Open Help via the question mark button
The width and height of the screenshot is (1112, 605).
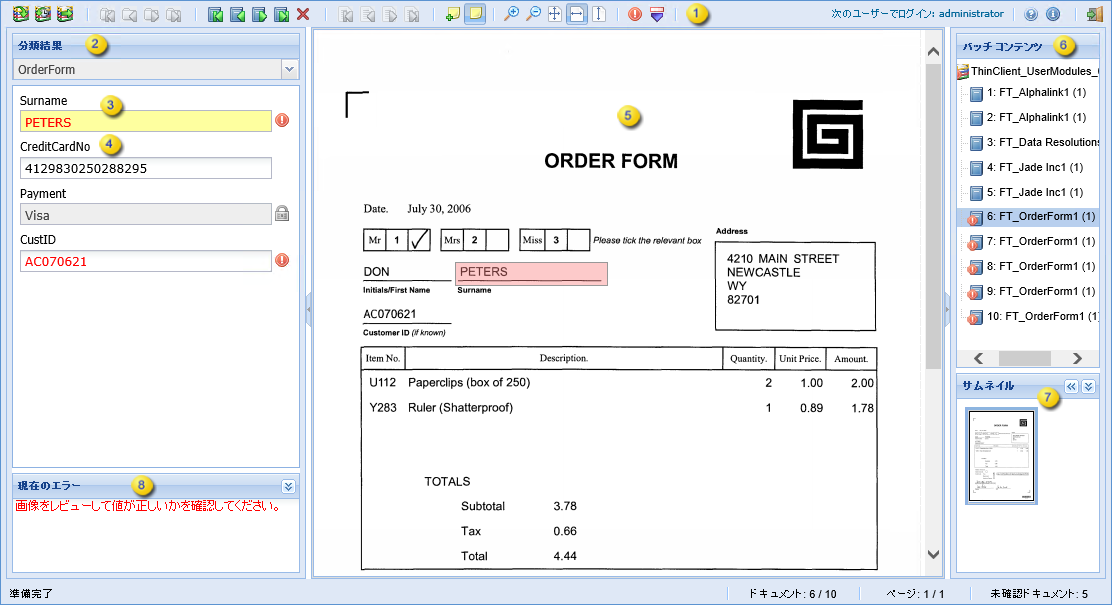(x=1031, y=13)
